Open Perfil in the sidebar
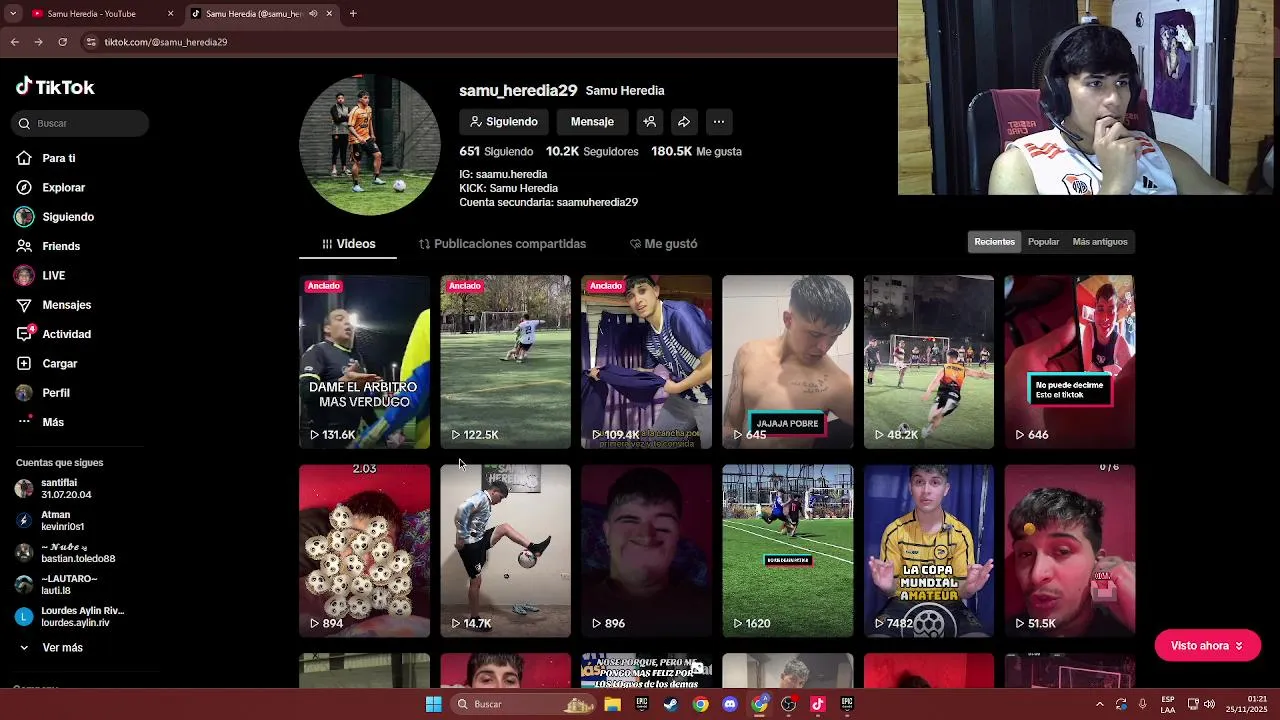This screenshot has width=1280, height=720. point(43,393)
